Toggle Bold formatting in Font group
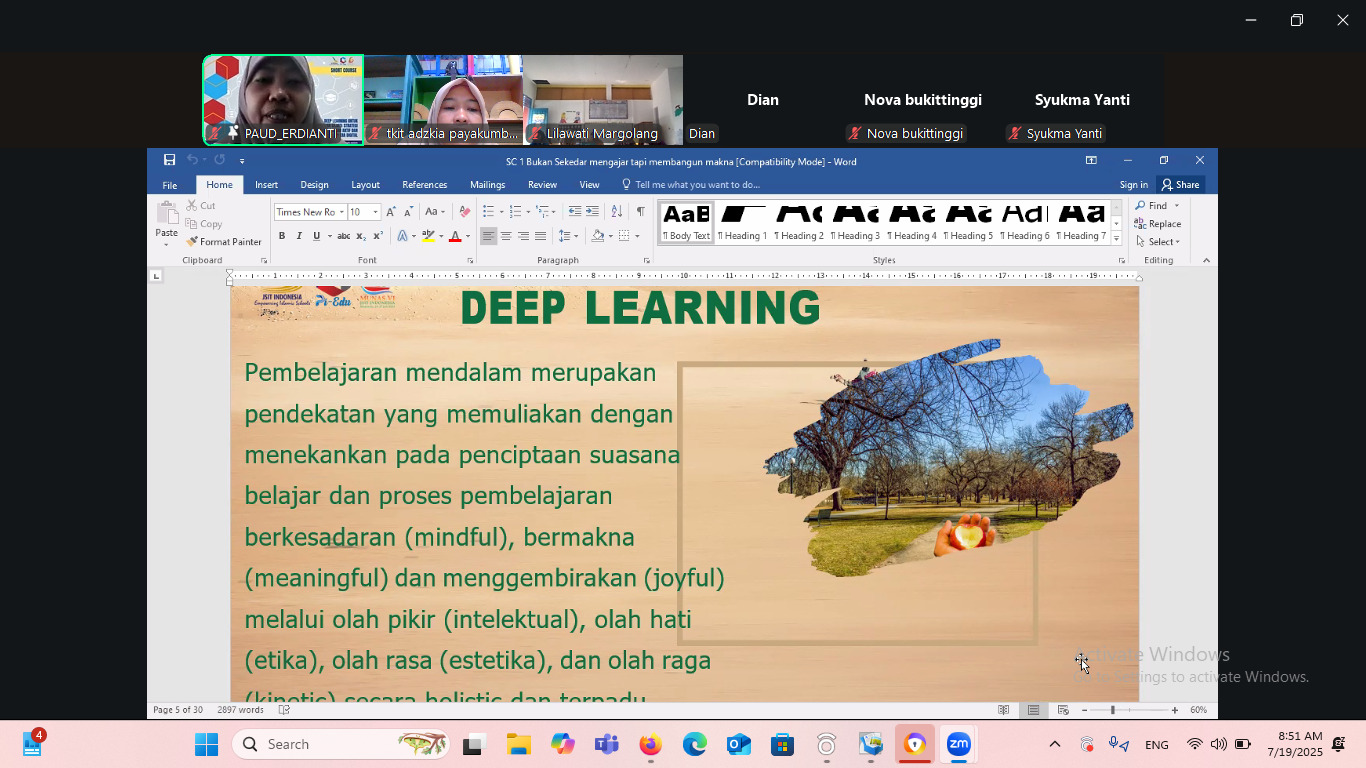 [282, 236]
